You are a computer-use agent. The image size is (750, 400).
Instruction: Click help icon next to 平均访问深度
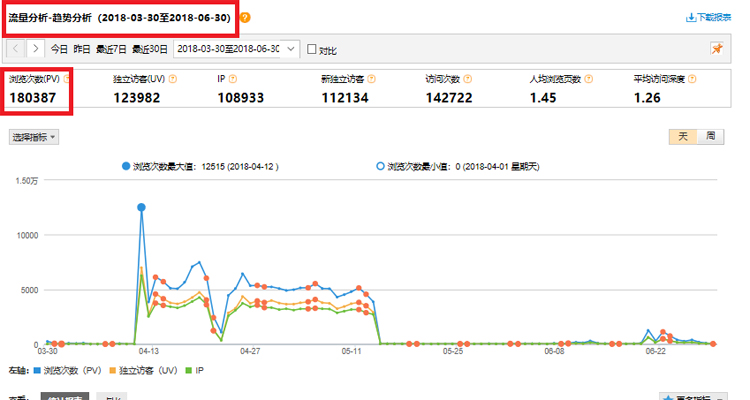tap(690, 78)
